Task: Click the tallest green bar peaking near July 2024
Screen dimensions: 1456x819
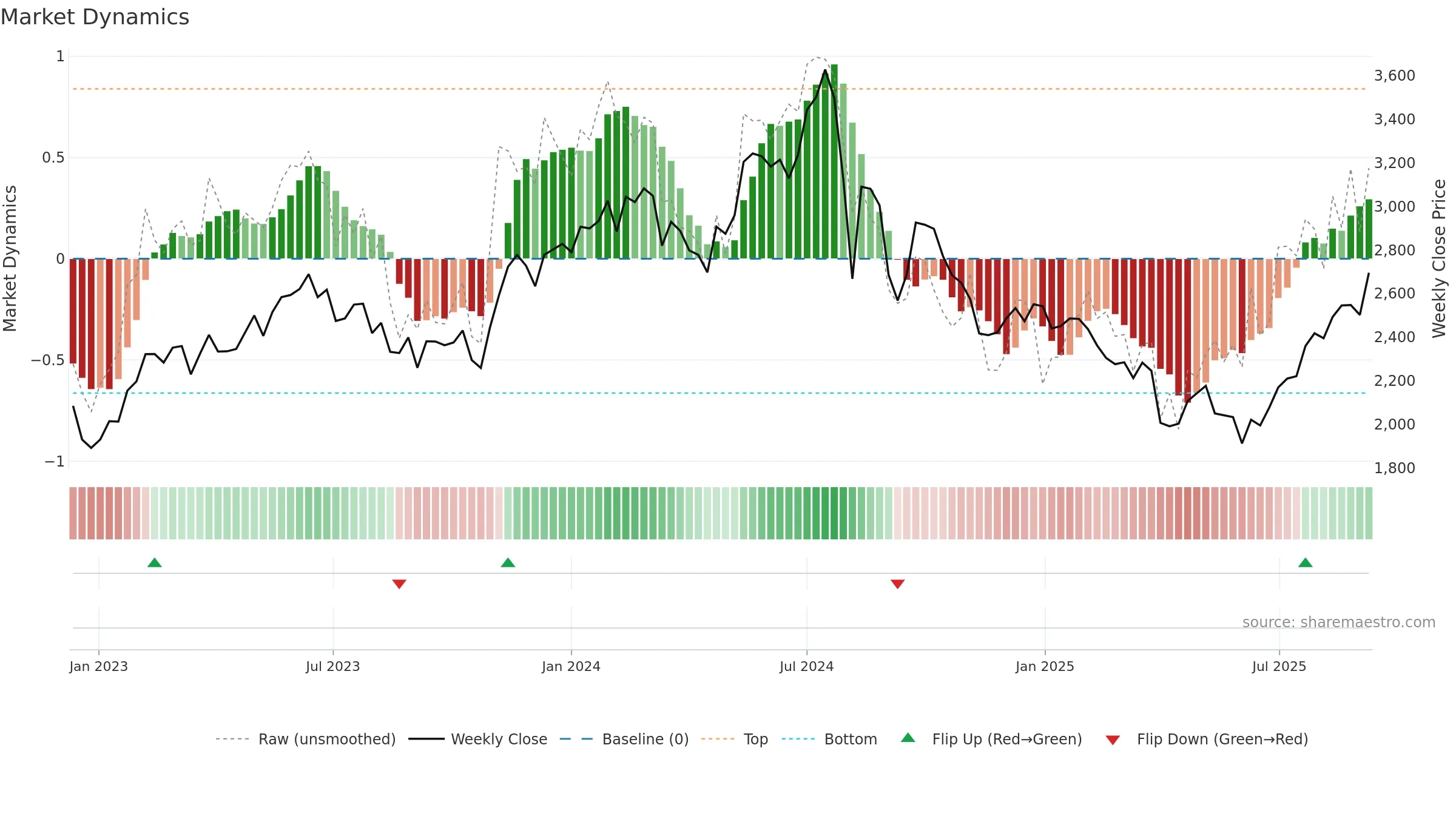Action: tap(834, 161)
